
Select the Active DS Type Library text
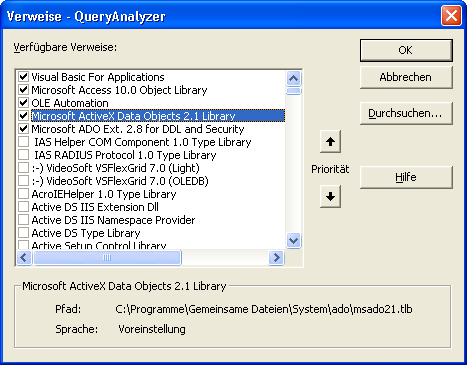point(86,233)
